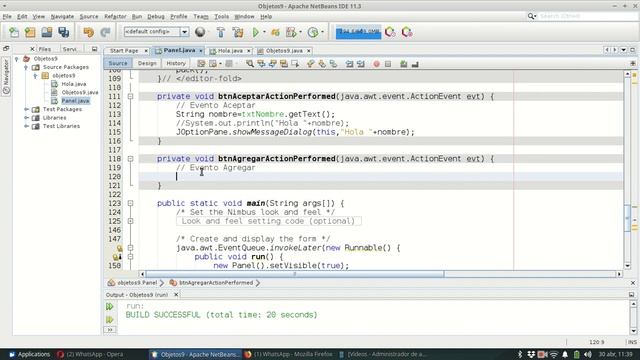This screenshot has height=360, width=640.
Task: Collapse btnAceptarActionPerformed code fold at line 111
Action: point(130,97)
